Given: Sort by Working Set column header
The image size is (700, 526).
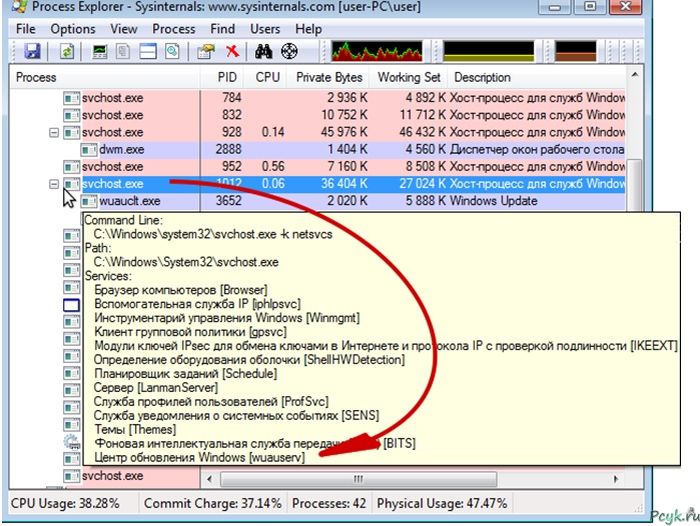Looking at the screenshot, I should click(409, 77).
